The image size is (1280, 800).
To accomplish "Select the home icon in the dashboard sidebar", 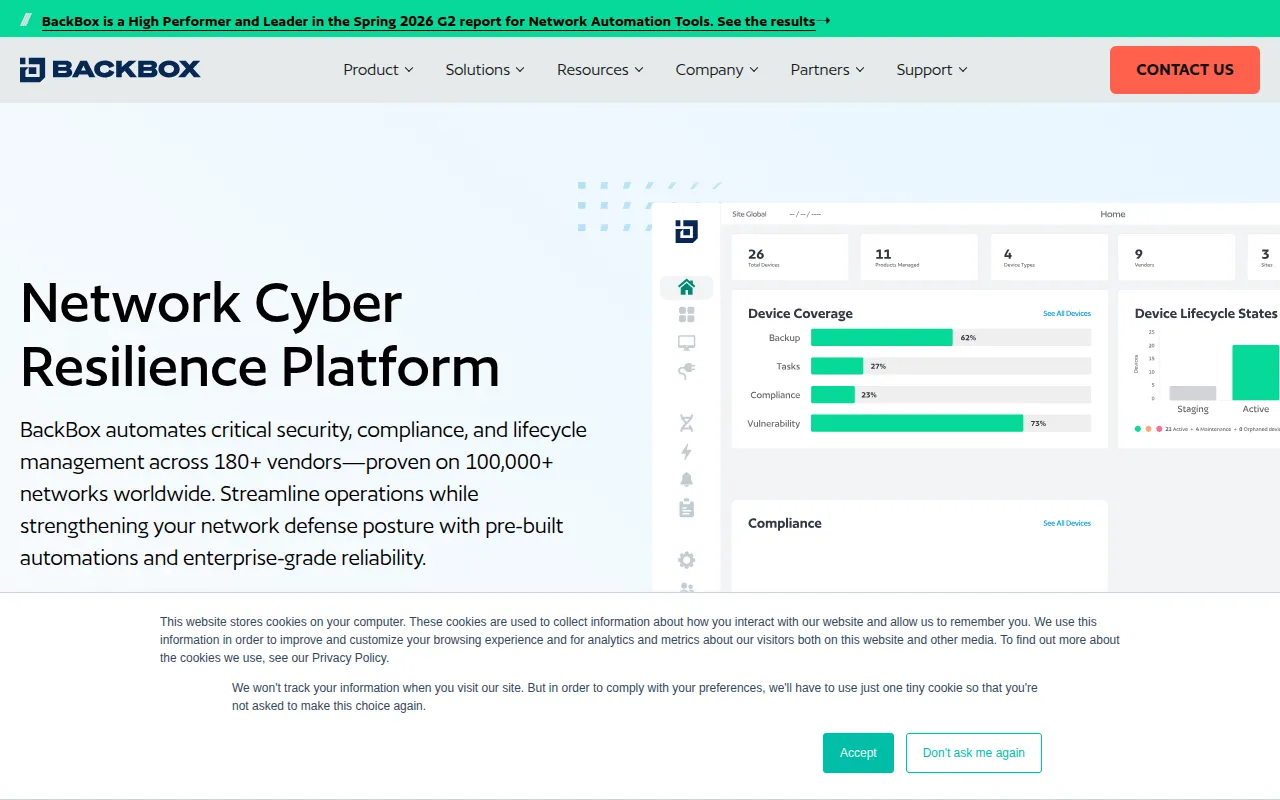I will pos(686,287).
